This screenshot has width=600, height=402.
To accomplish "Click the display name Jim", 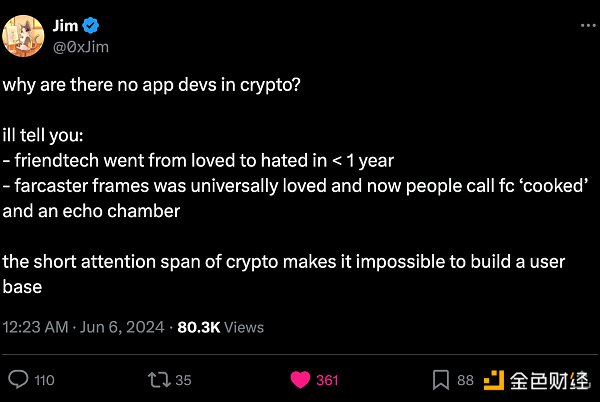I will click(x=65, y=23).
